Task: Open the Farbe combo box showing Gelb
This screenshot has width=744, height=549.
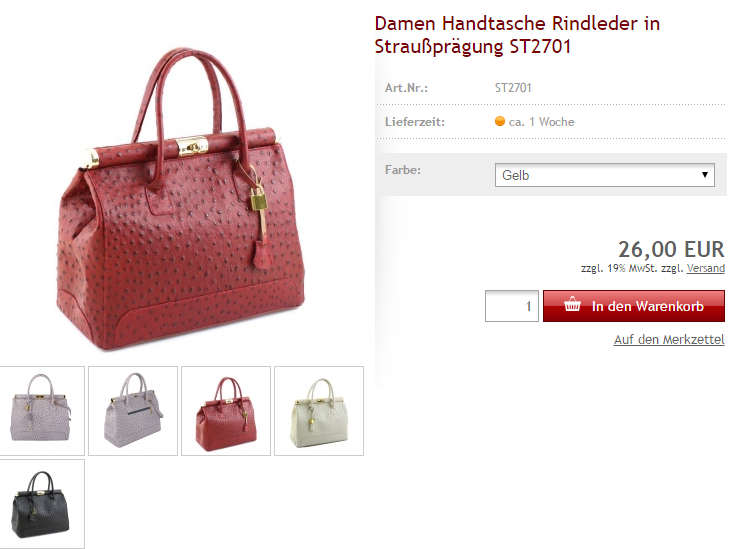Action: click(x=604, y=175)
